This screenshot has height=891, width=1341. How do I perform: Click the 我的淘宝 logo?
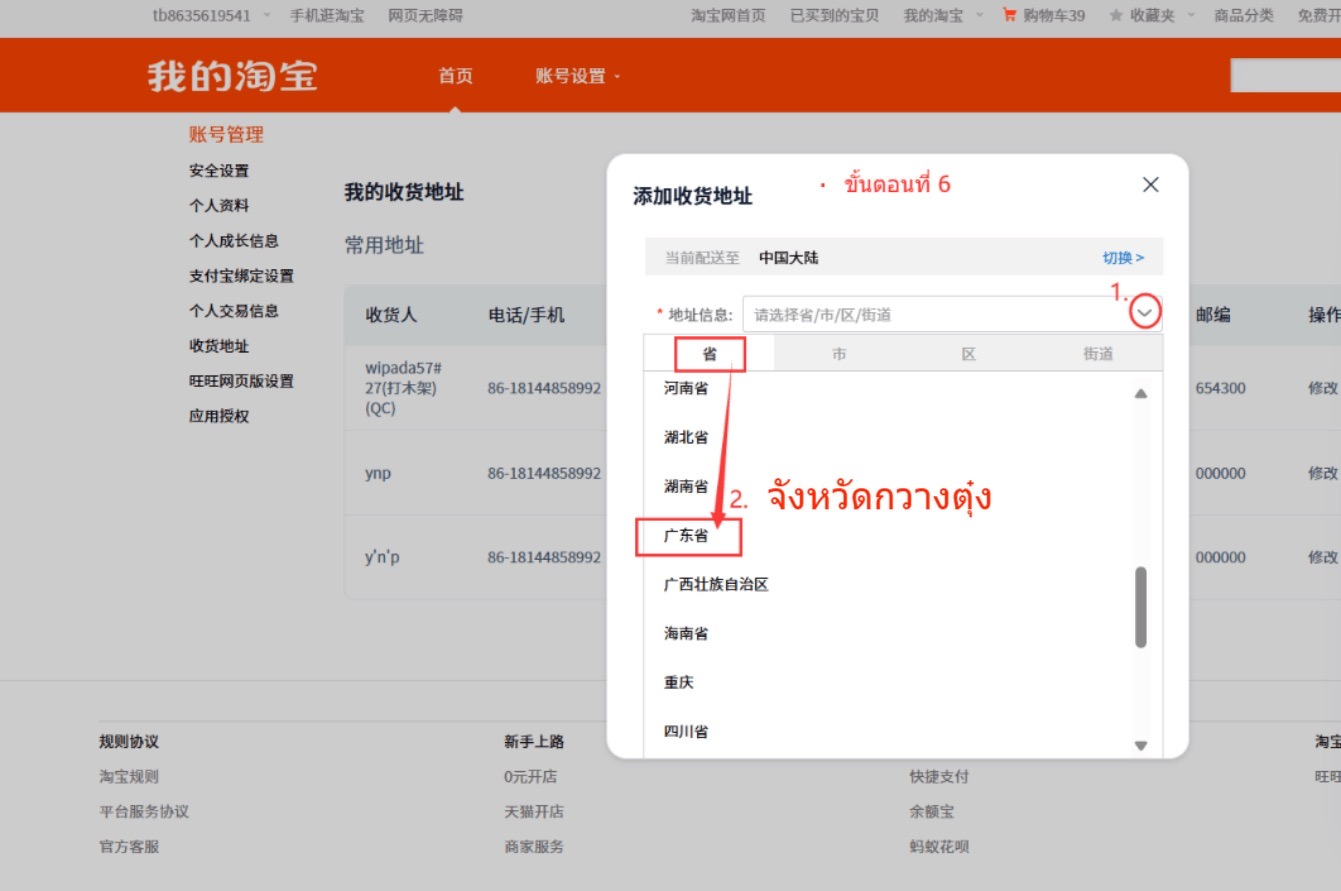pos(233,76)
